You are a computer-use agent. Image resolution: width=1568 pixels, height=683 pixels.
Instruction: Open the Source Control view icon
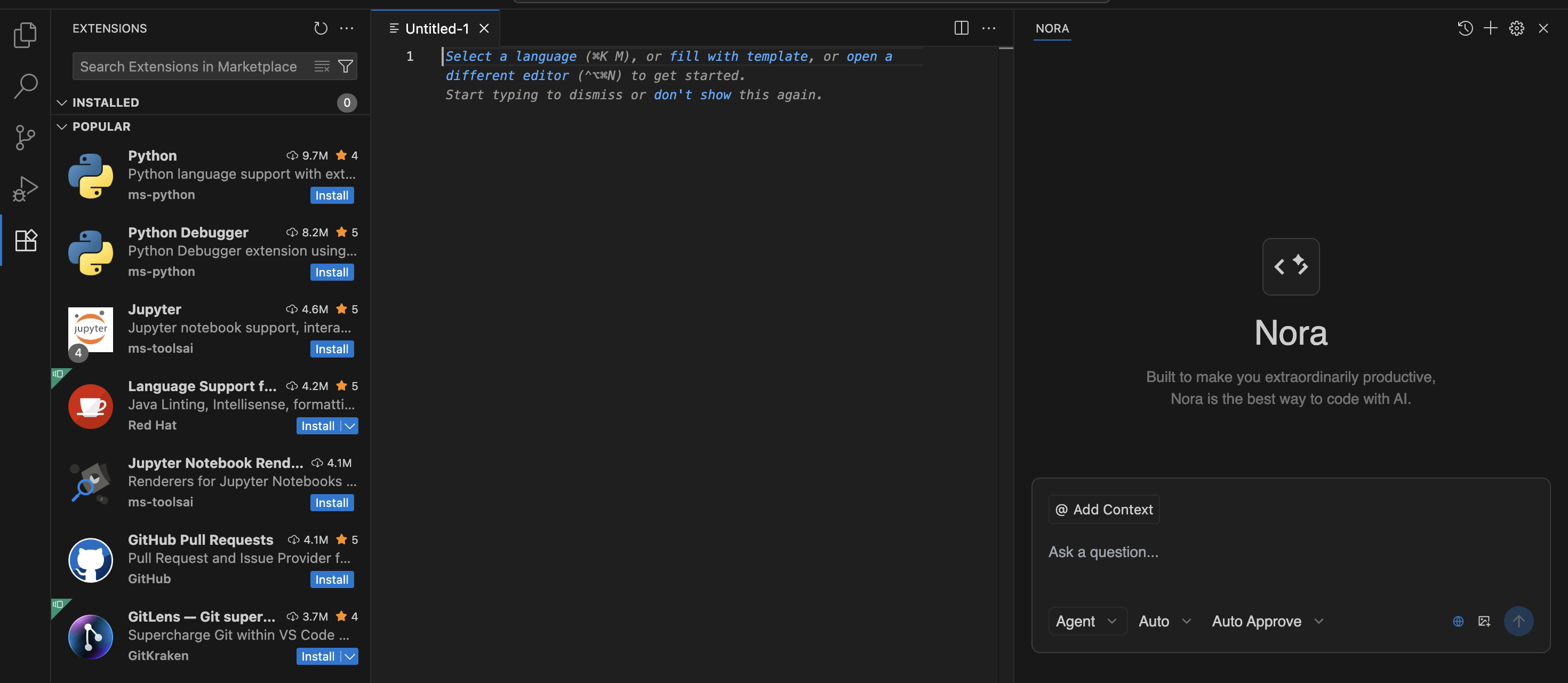(x=25, y=138)
